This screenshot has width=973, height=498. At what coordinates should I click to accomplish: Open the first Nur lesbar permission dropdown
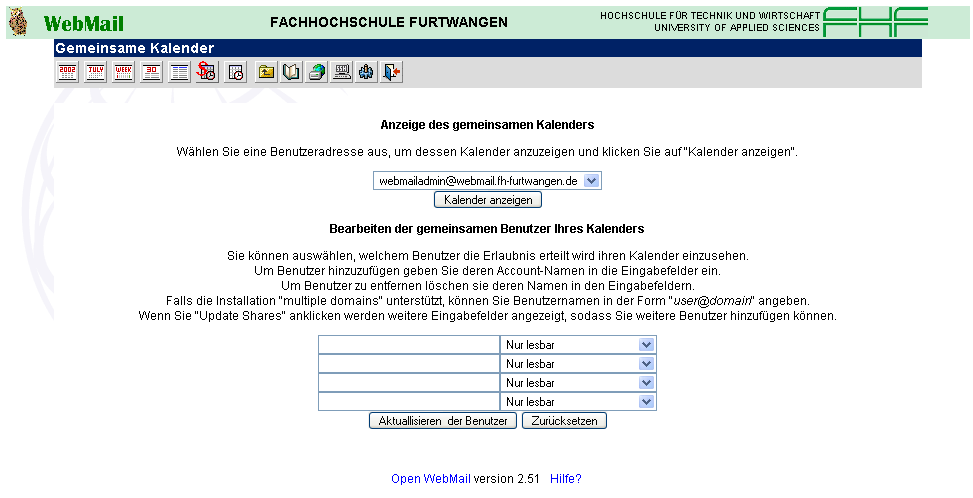pos(578,345)
